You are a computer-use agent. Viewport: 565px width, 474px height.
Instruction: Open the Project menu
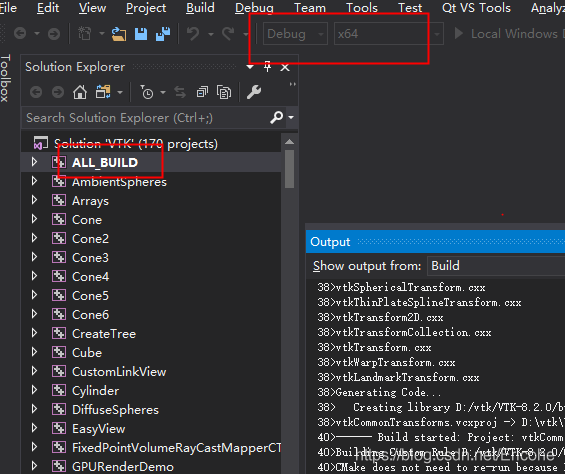146,8
